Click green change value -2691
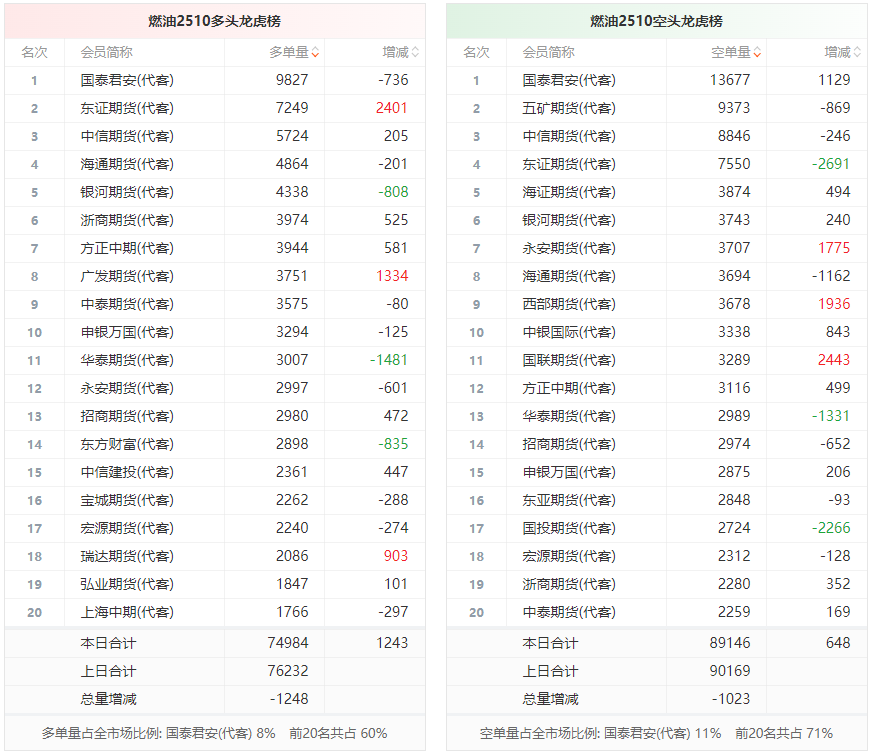871x756 pixels. [831, 164]
